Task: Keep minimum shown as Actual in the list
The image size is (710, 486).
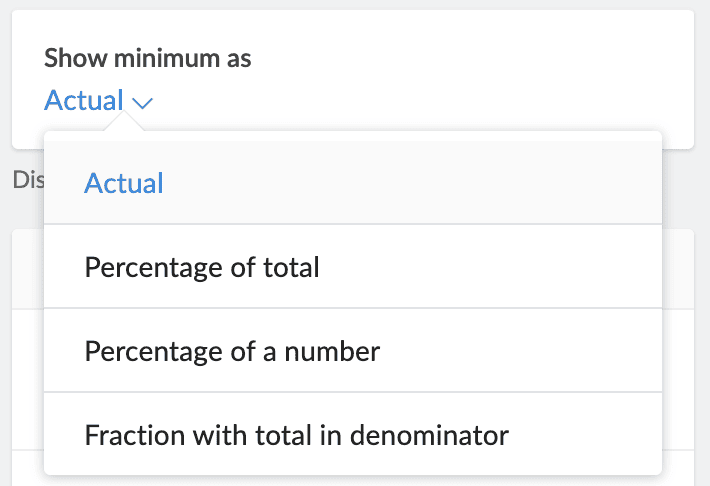Action: pos(124,183)
